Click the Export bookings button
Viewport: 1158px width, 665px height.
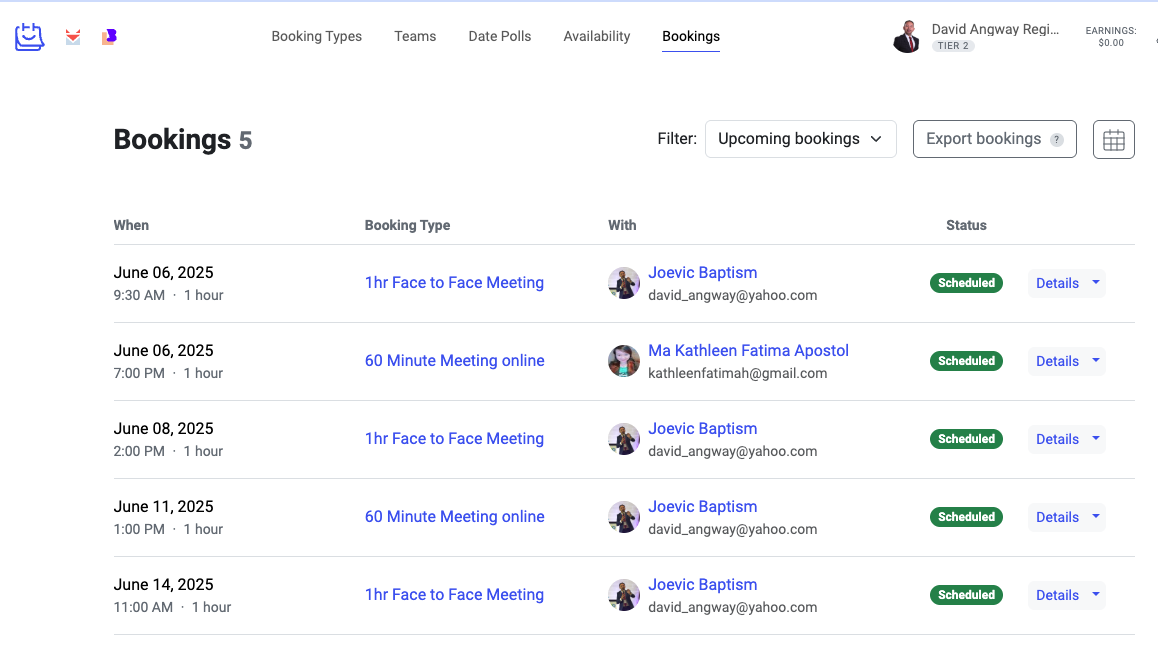pyautogui.click(x=983, y=139)
